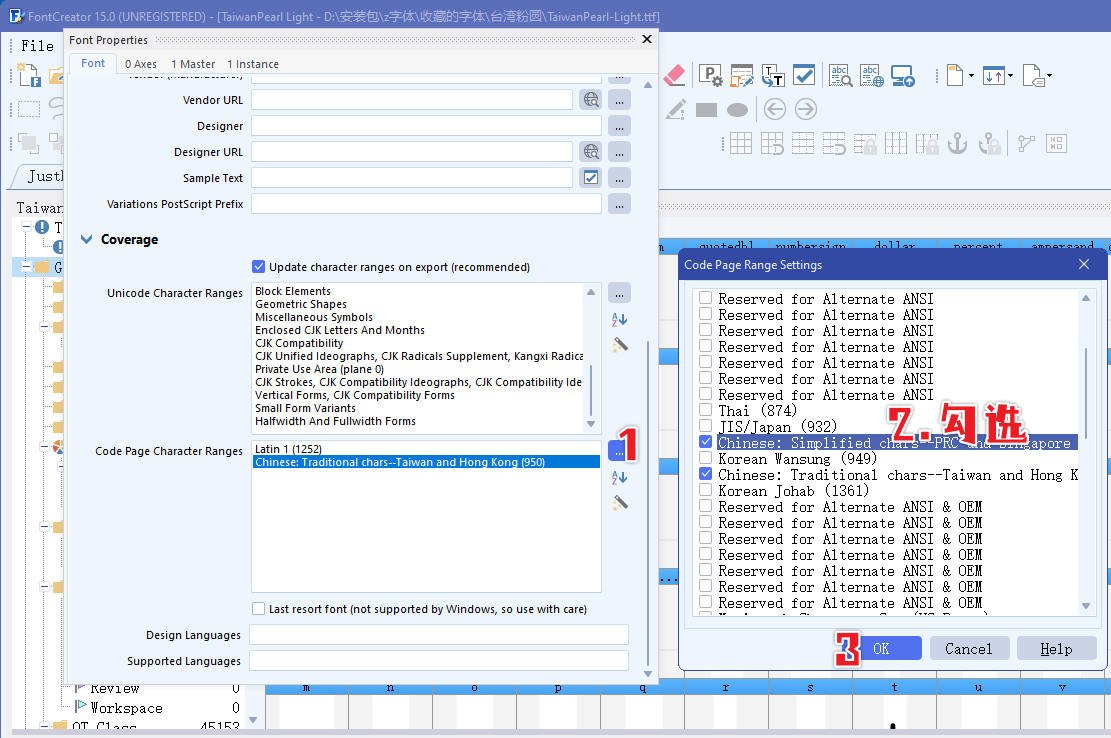Image resolution: width=1111 pixels, height=738 pixels.
Task: Click the monitor with upload arrow icon
Action: [903, 75]
